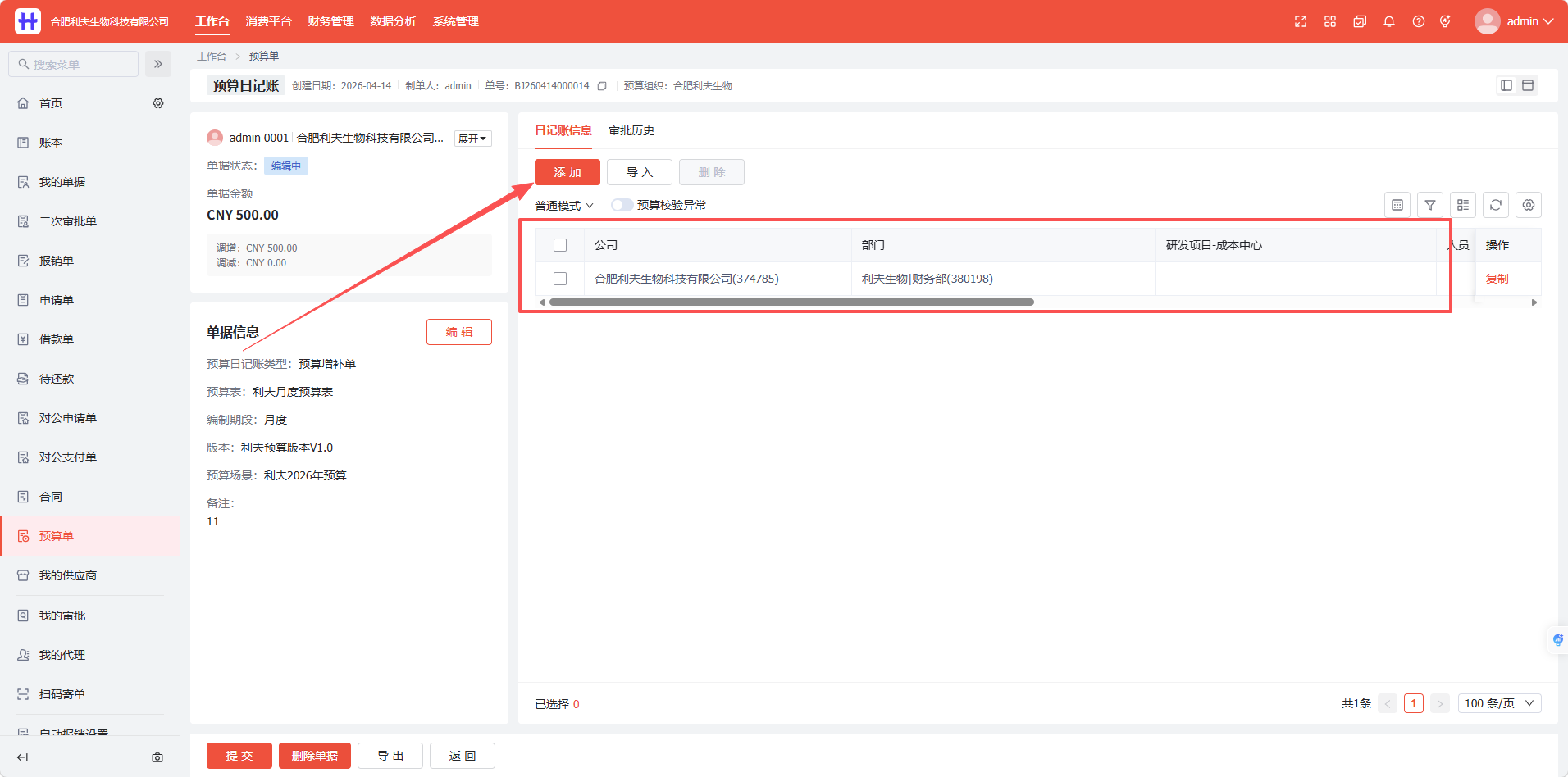The width and height of the screenshot is (1568, 777).
Task: Click the table horizontal scrollbar
Action: 791,302
